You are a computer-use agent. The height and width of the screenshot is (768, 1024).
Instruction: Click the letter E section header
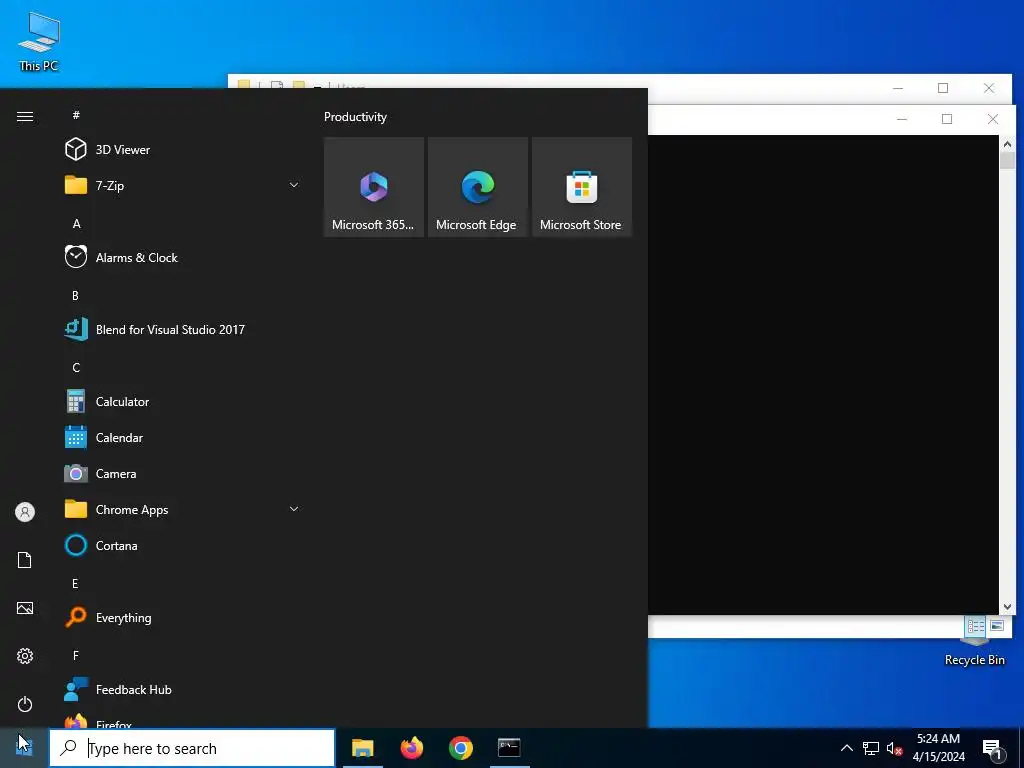[75, 583]
